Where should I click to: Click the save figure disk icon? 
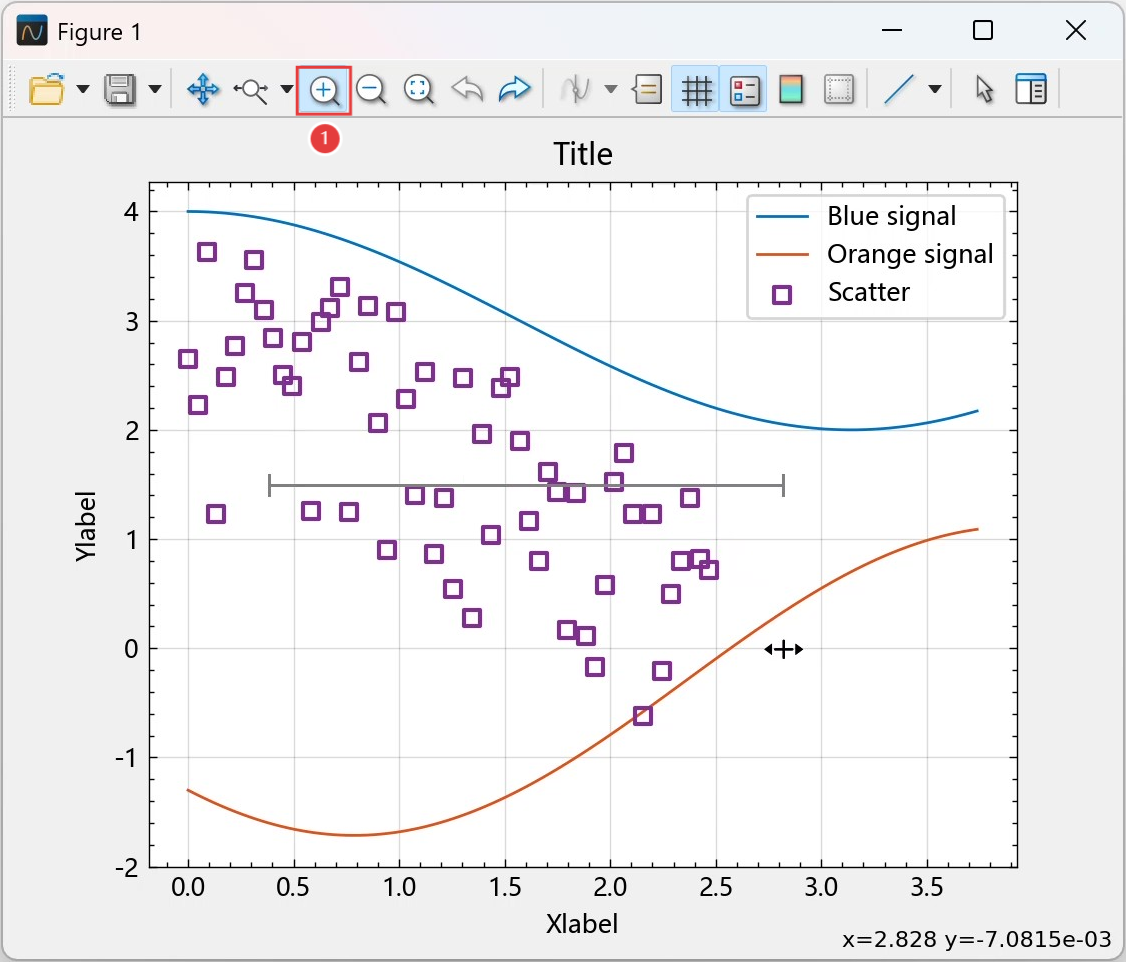click(x=120, y=90)
